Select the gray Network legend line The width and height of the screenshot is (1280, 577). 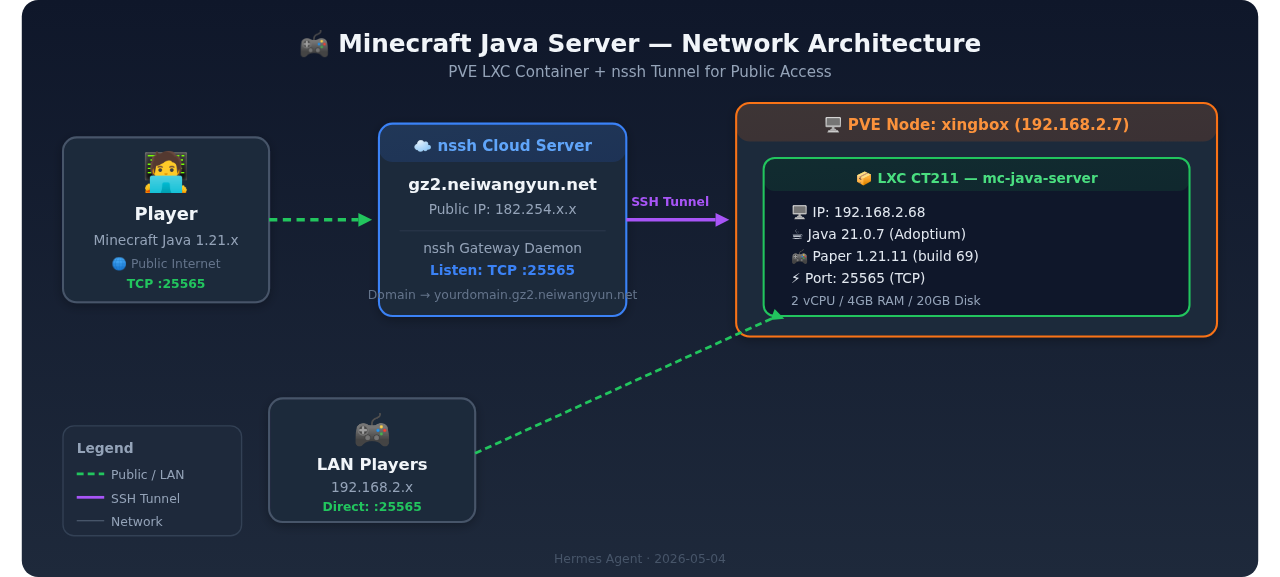90,521
